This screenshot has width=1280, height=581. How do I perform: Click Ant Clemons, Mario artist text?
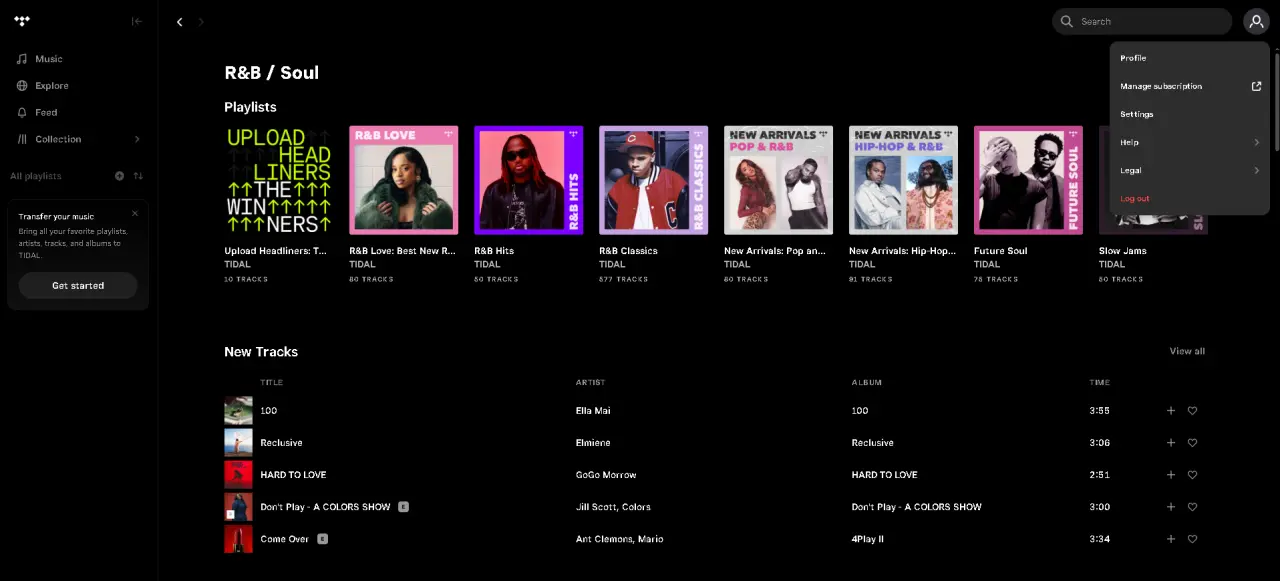pyautogui.click(x=619, y=539)
